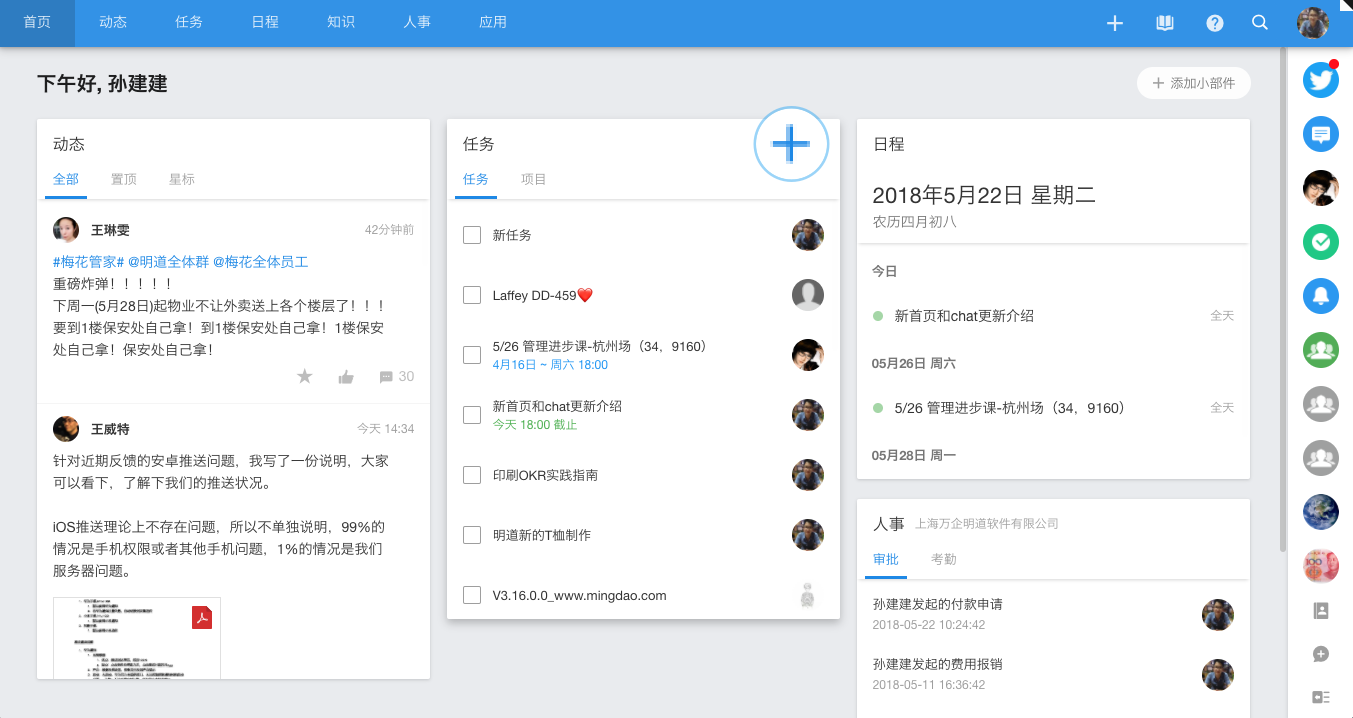Select the 置顶 tab in 动态 card

click(x=124, y=180)
